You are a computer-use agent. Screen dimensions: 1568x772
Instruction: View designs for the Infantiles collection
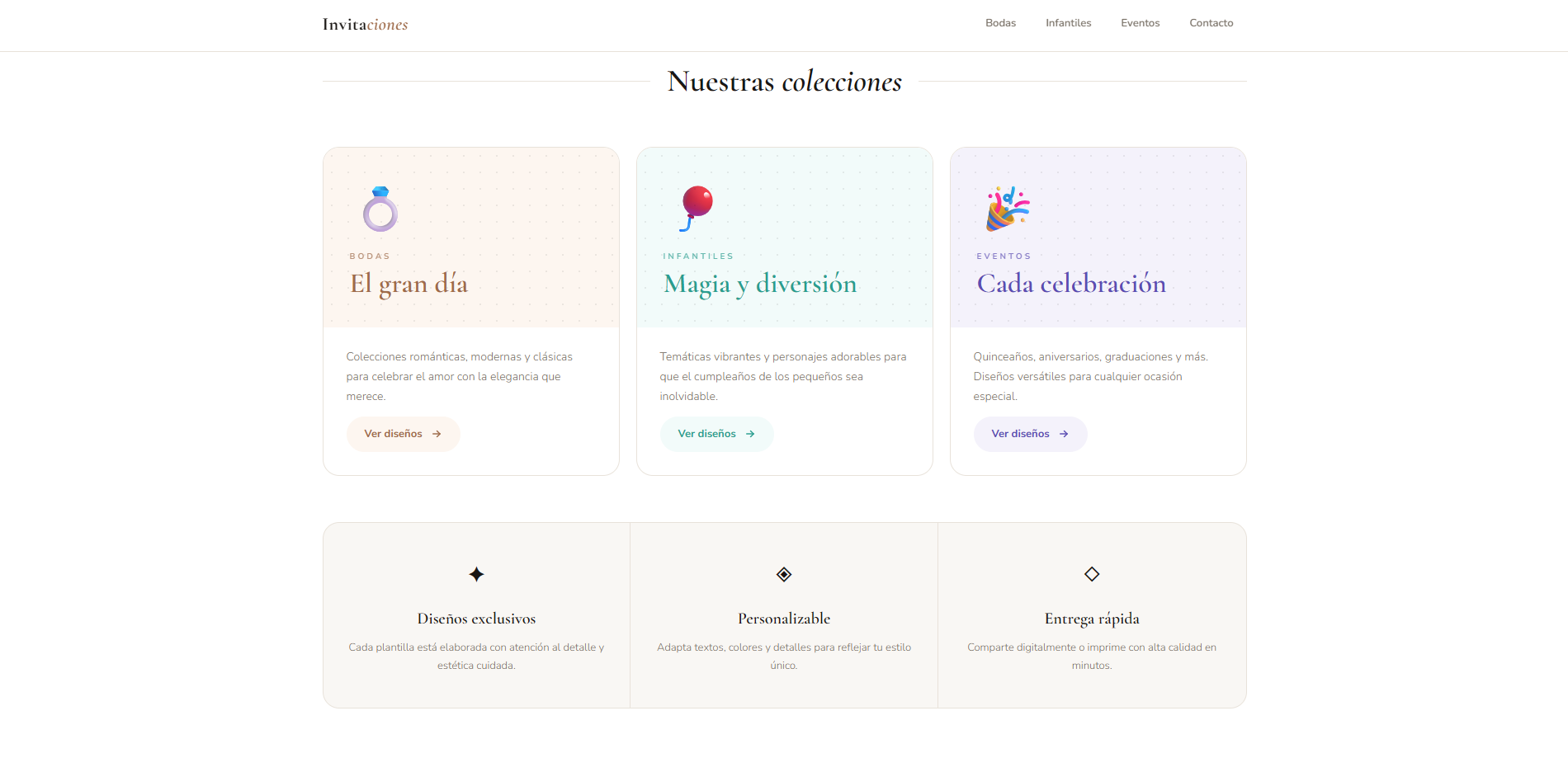pos(716,434)
